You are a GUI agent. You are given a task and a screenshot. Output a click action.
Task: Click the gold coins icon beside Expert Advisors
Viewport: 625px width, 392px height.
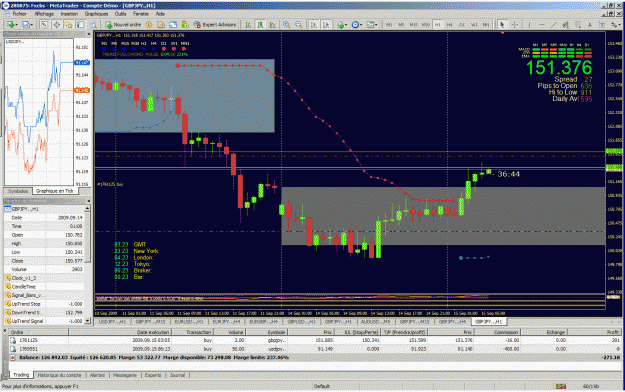tap(185, 25)
